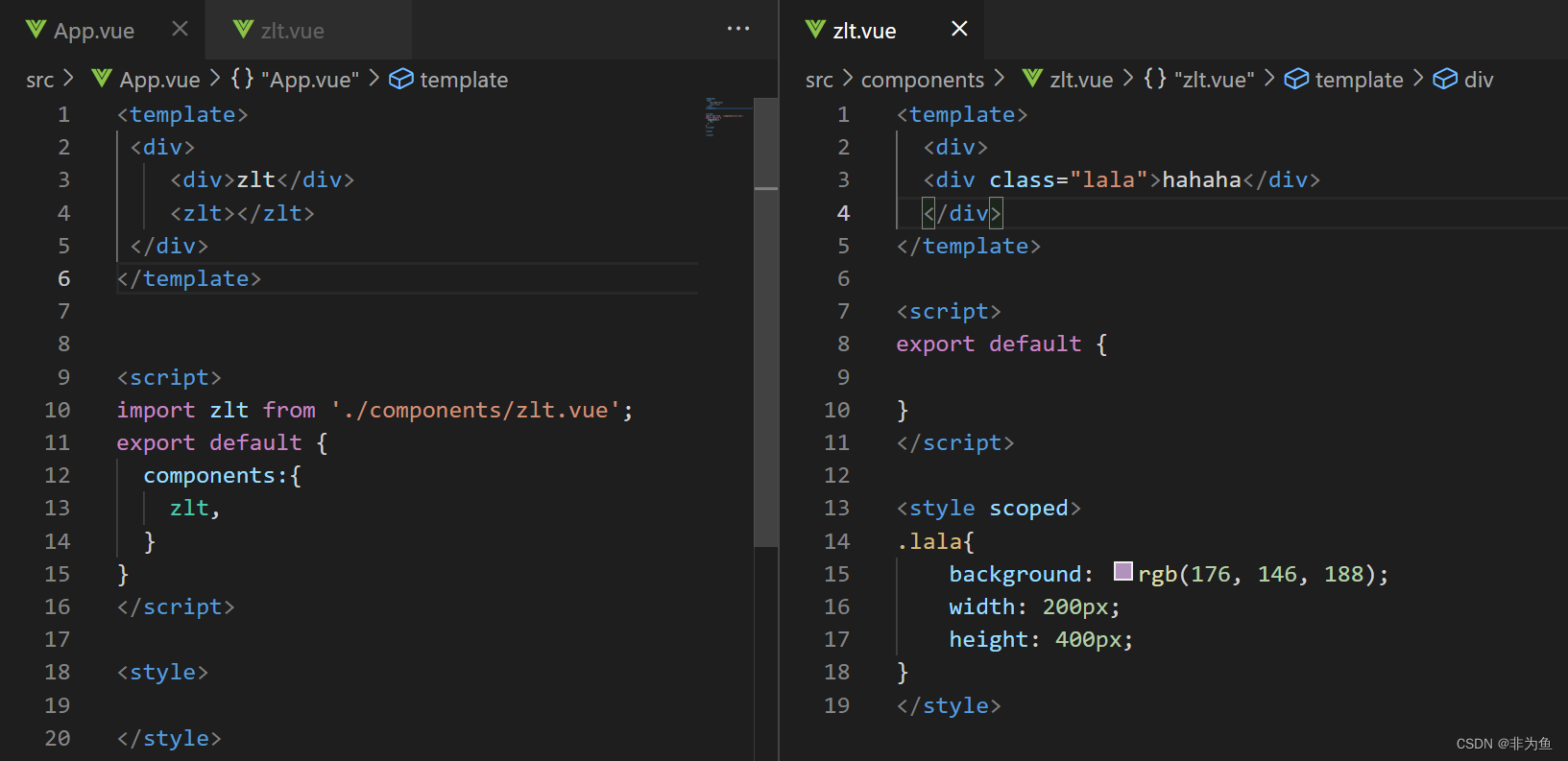The width and height of the screenshot is (1568, 761).
Task: Click the import path './components/zlt.vue'
Action: (x=475, y=410)
